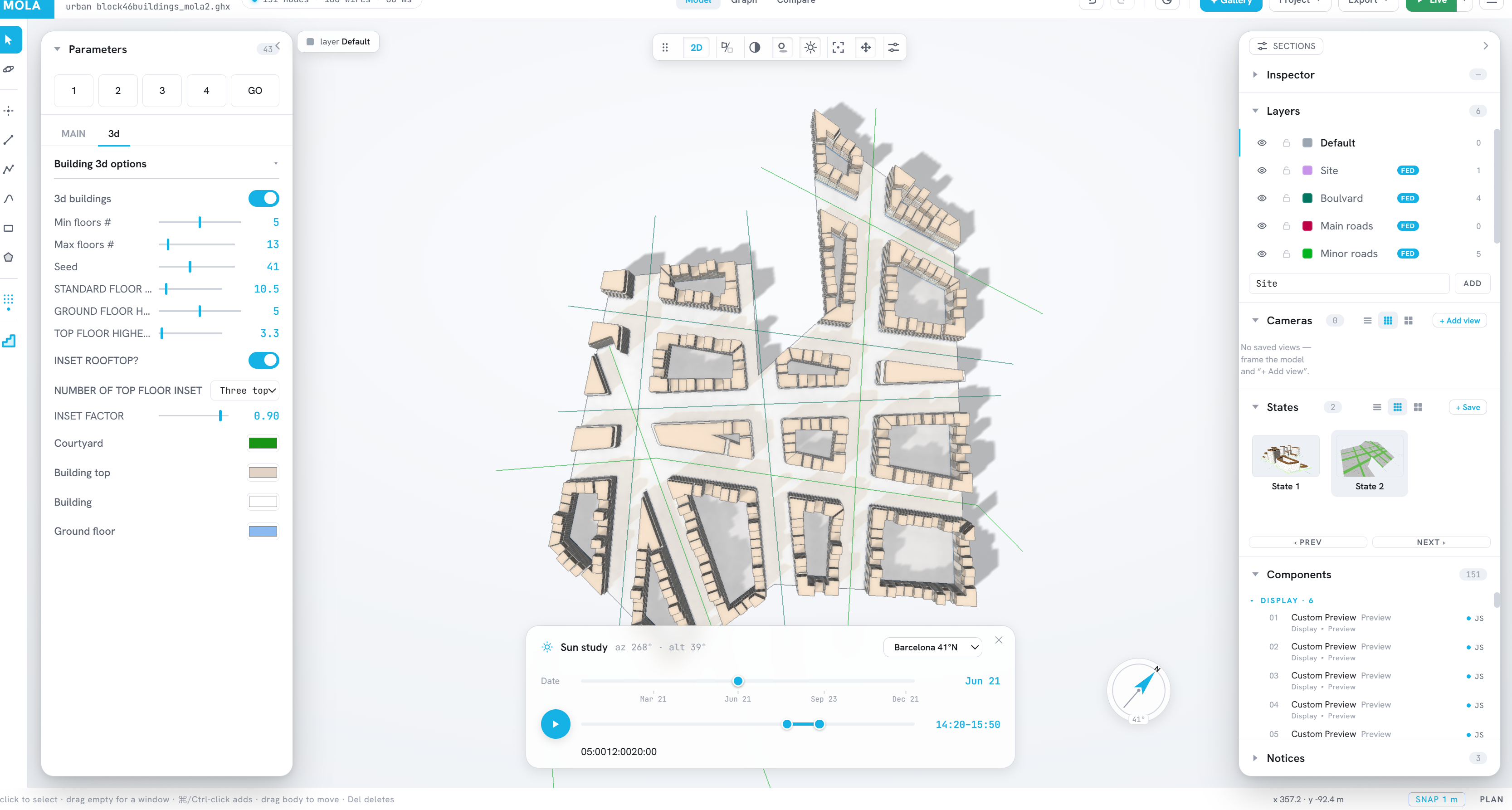Disable the INSET ROOFTOP switch
The width and height of the screenshot is (1512, 810).
coord(263,361)
